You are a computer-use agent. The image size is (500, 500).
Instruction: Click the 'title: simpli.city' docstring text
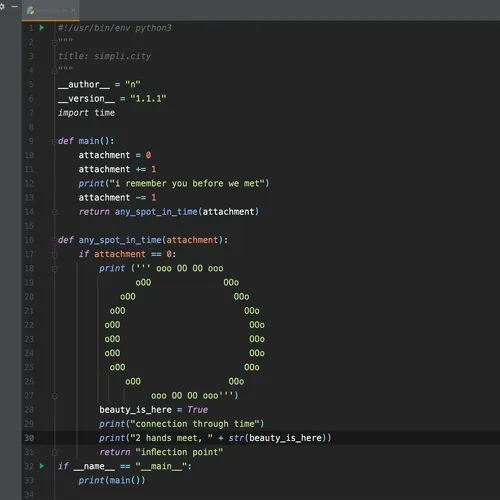[104, 56]
